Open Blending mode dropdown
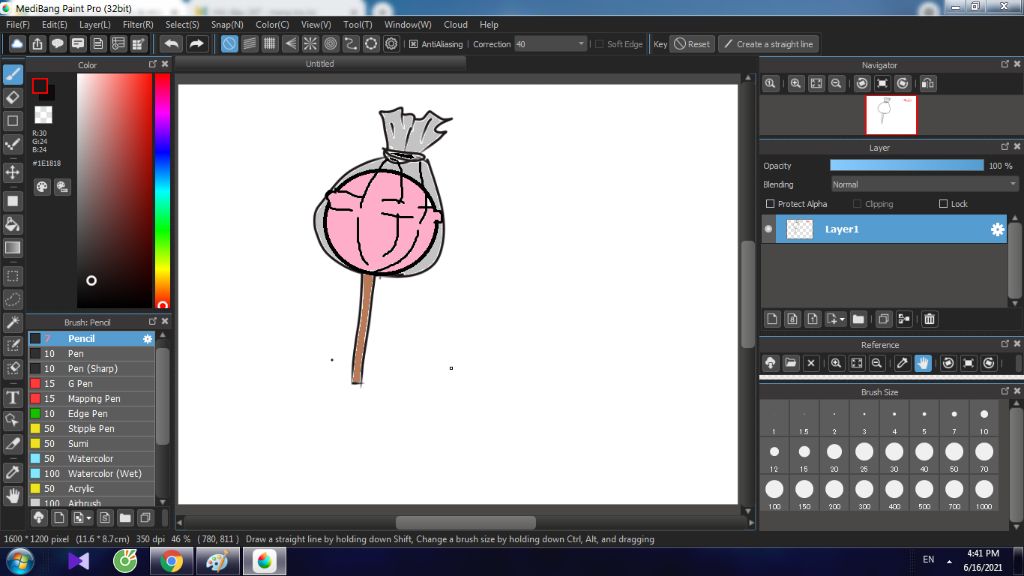This screenshot has height=576, width=1024. coord(924,185)
